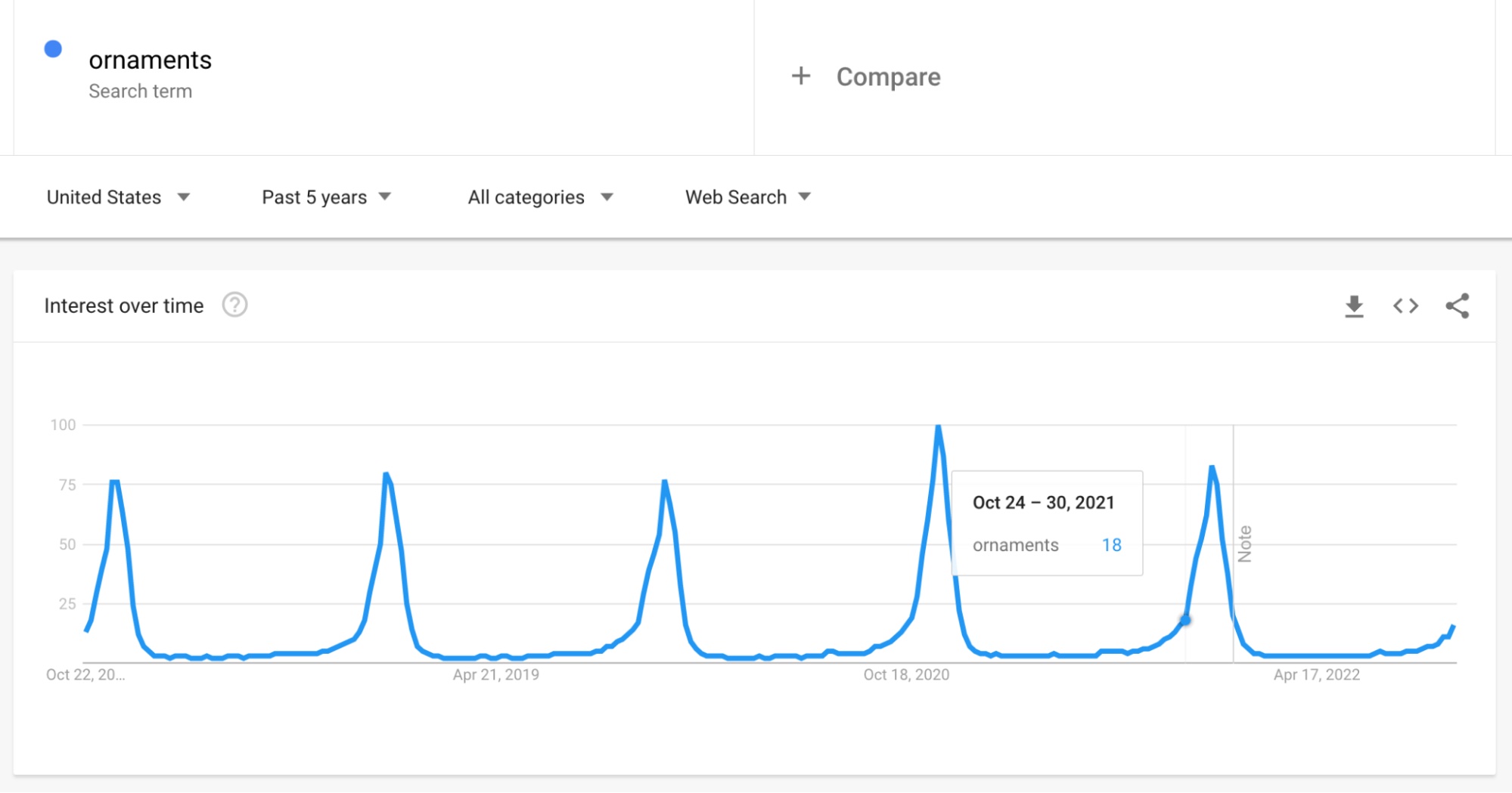The image size is (1512, 793).
Task: Click the Apr 21, 2019 axis label
Action: (495, 674)
